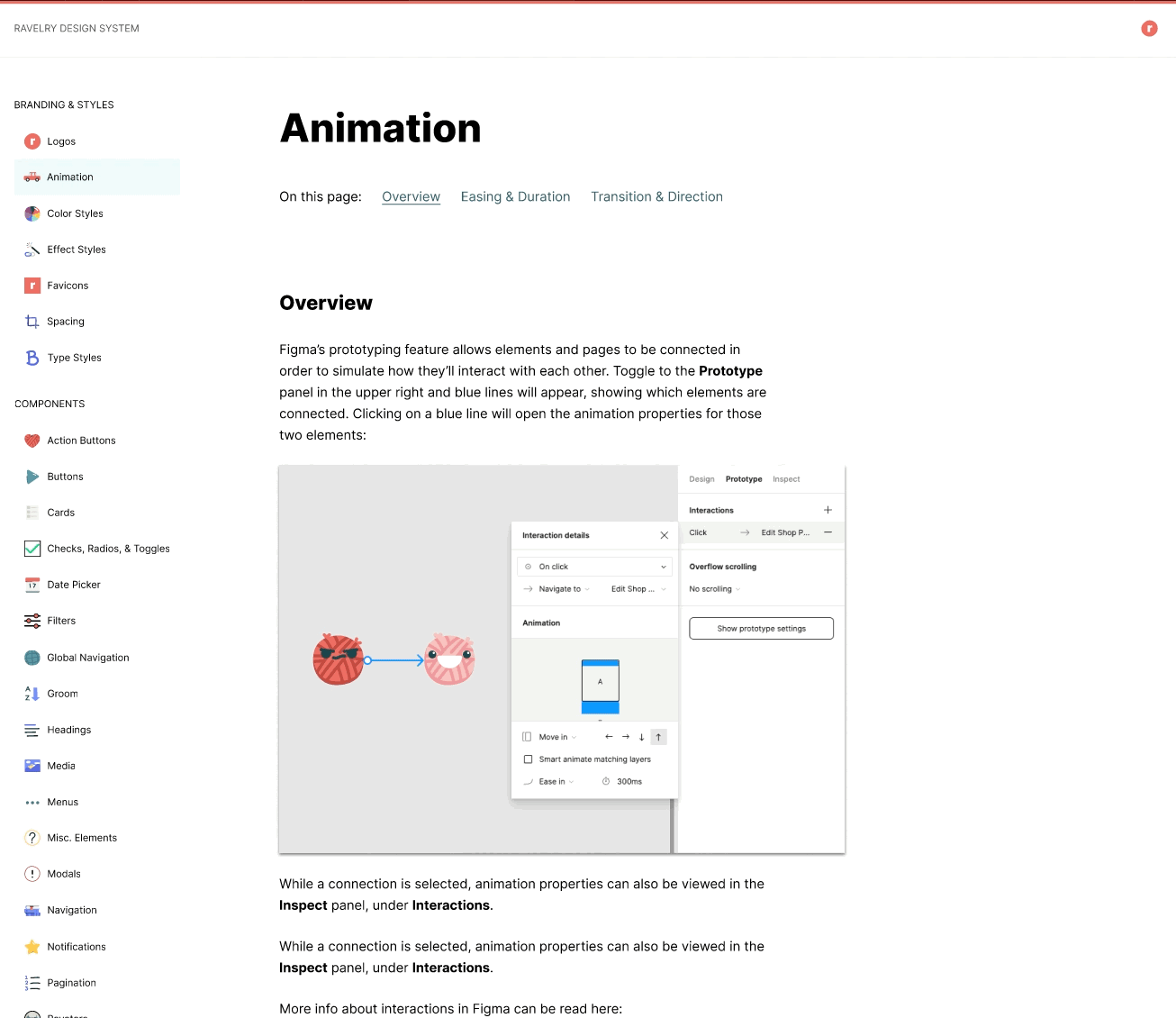
Task: Select the move-right direction arrow
Action: click(x=626, y=737)
